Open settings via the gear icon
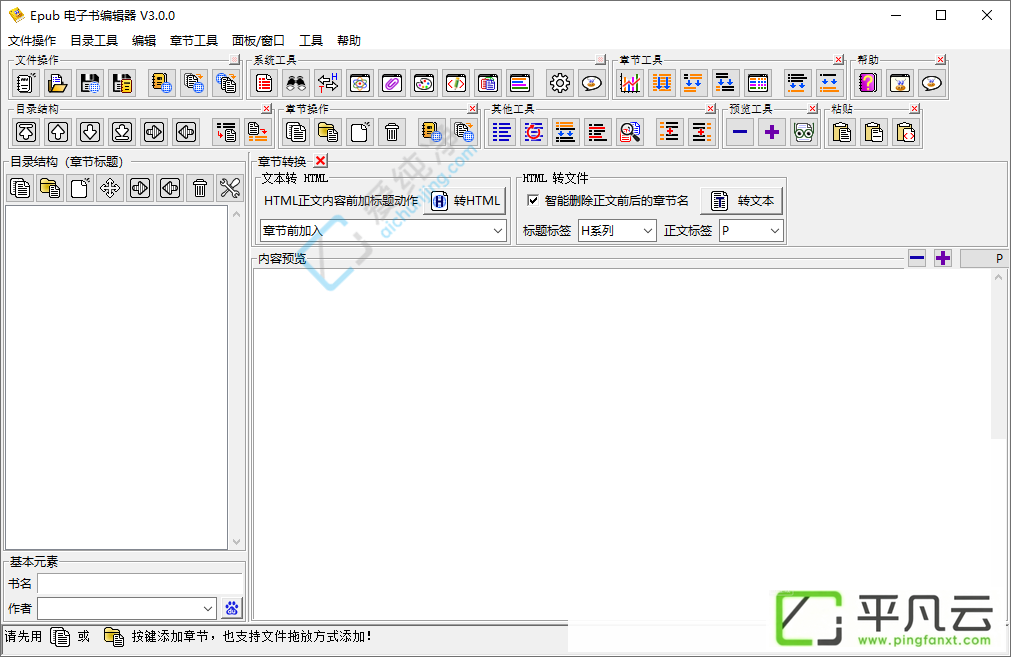 pyautogui.click(x=560, y=83)
